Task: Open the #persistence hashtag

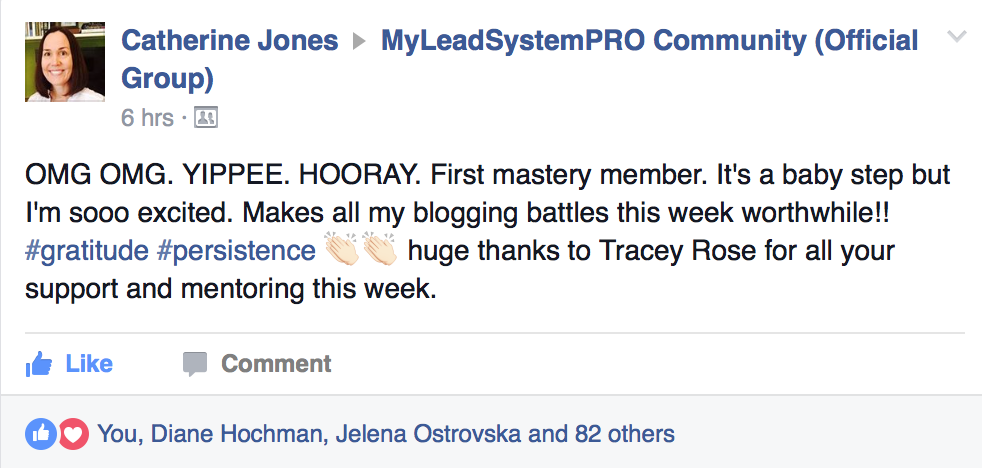Action: [236, 251]
